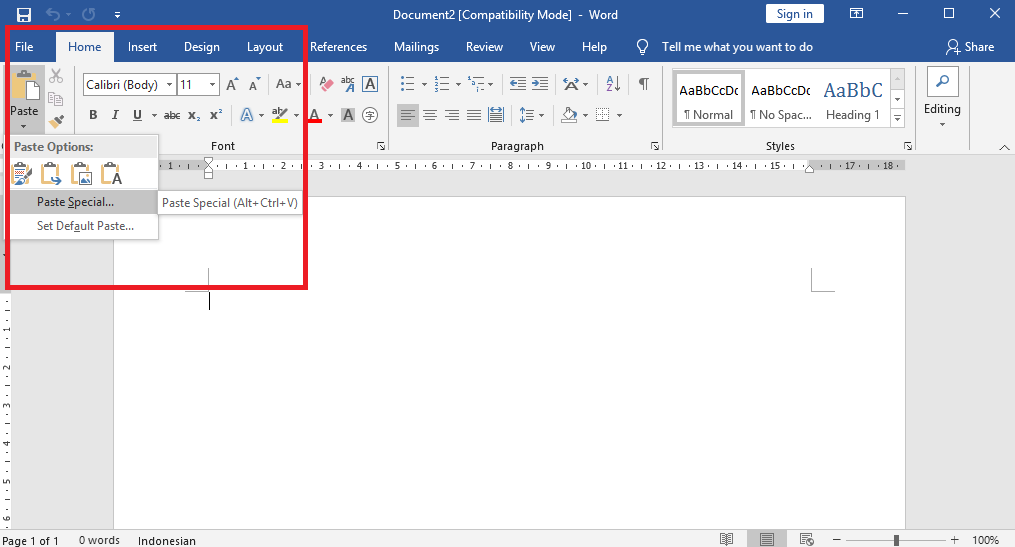The width and height of the screenshot is (1015, 547).
Task: Apply the Normal style
Action: pyautogui.click(x=709, y=99)
